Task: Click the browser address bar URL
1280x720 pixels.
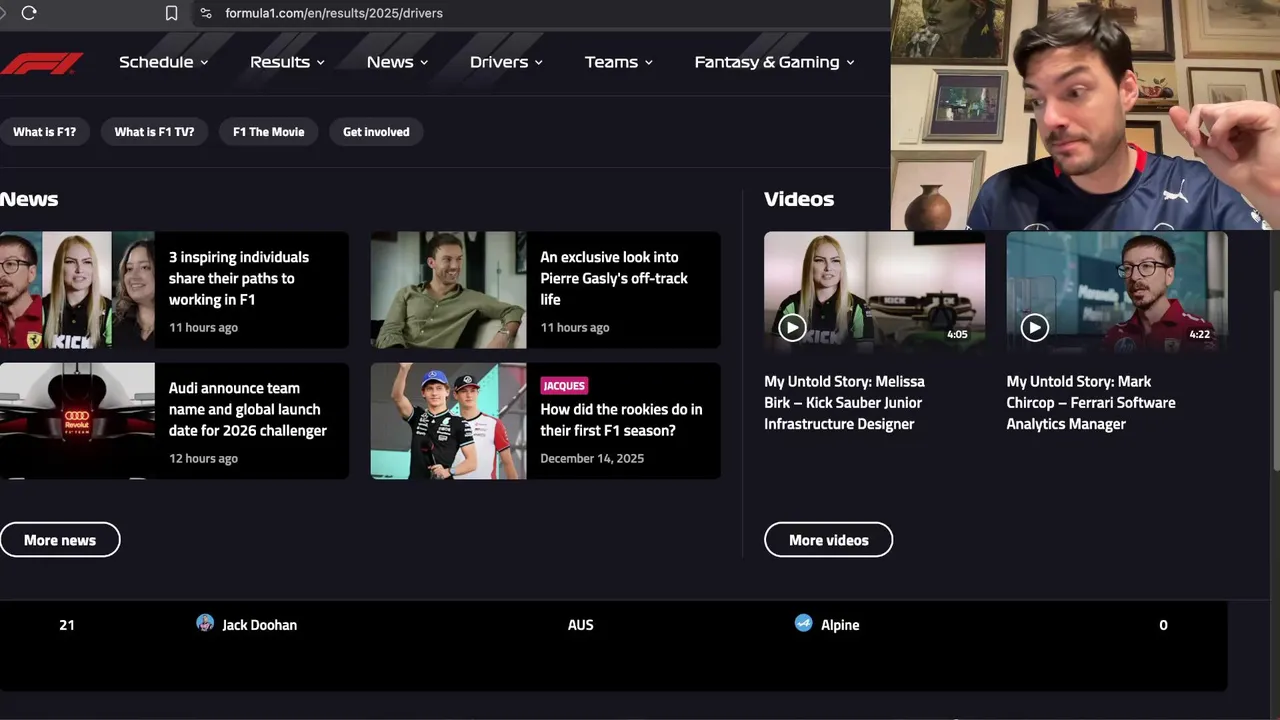Action: [334, 13]
